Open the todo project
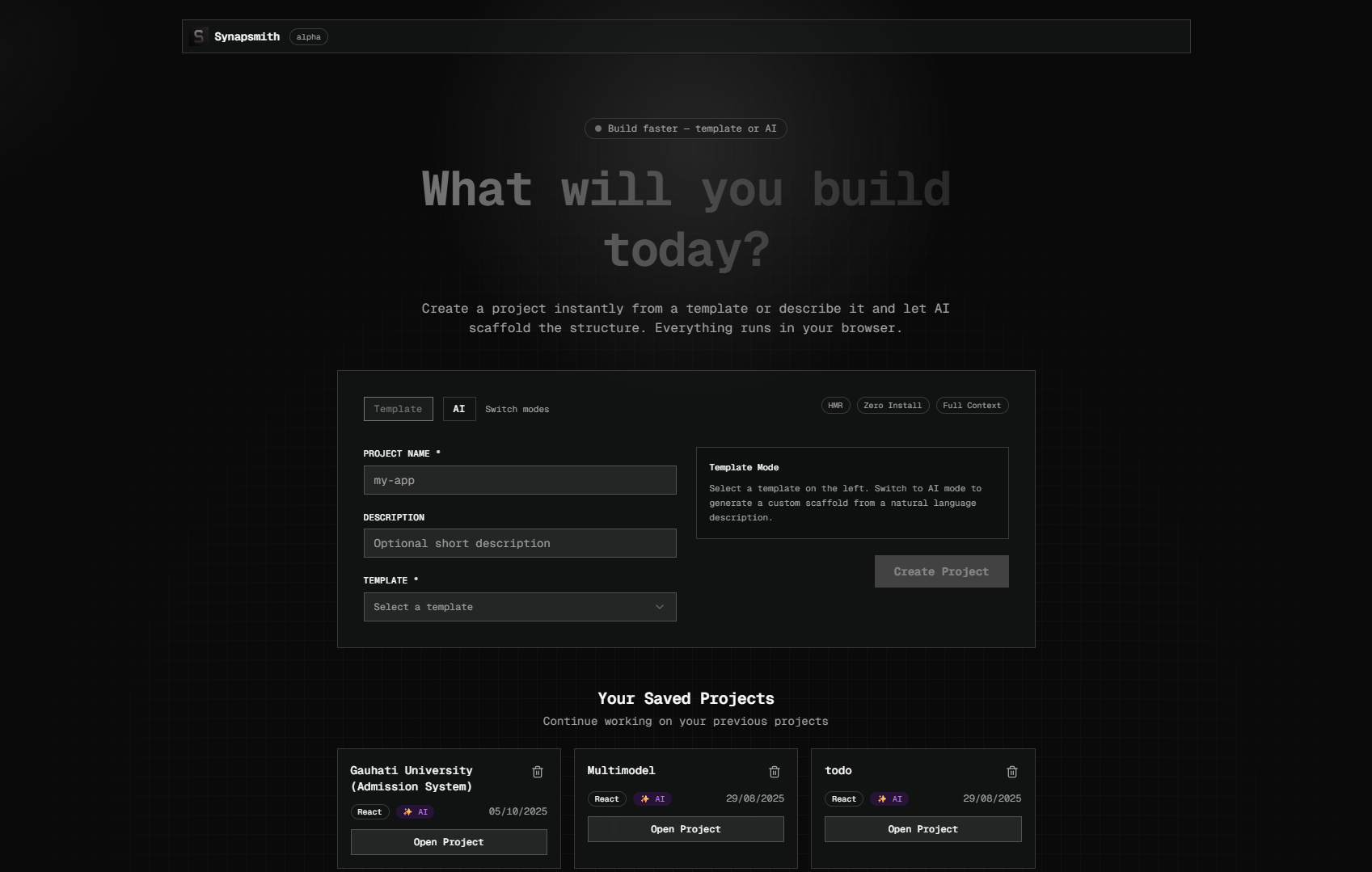 pos(922,829)
